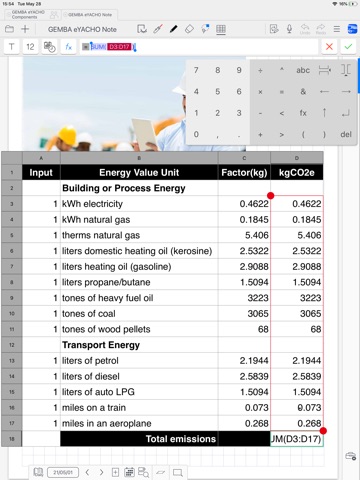The width and height of the screenshot is (360, 480).
Task: Open the font size 12 selector
Action: (x=30, y=47)
